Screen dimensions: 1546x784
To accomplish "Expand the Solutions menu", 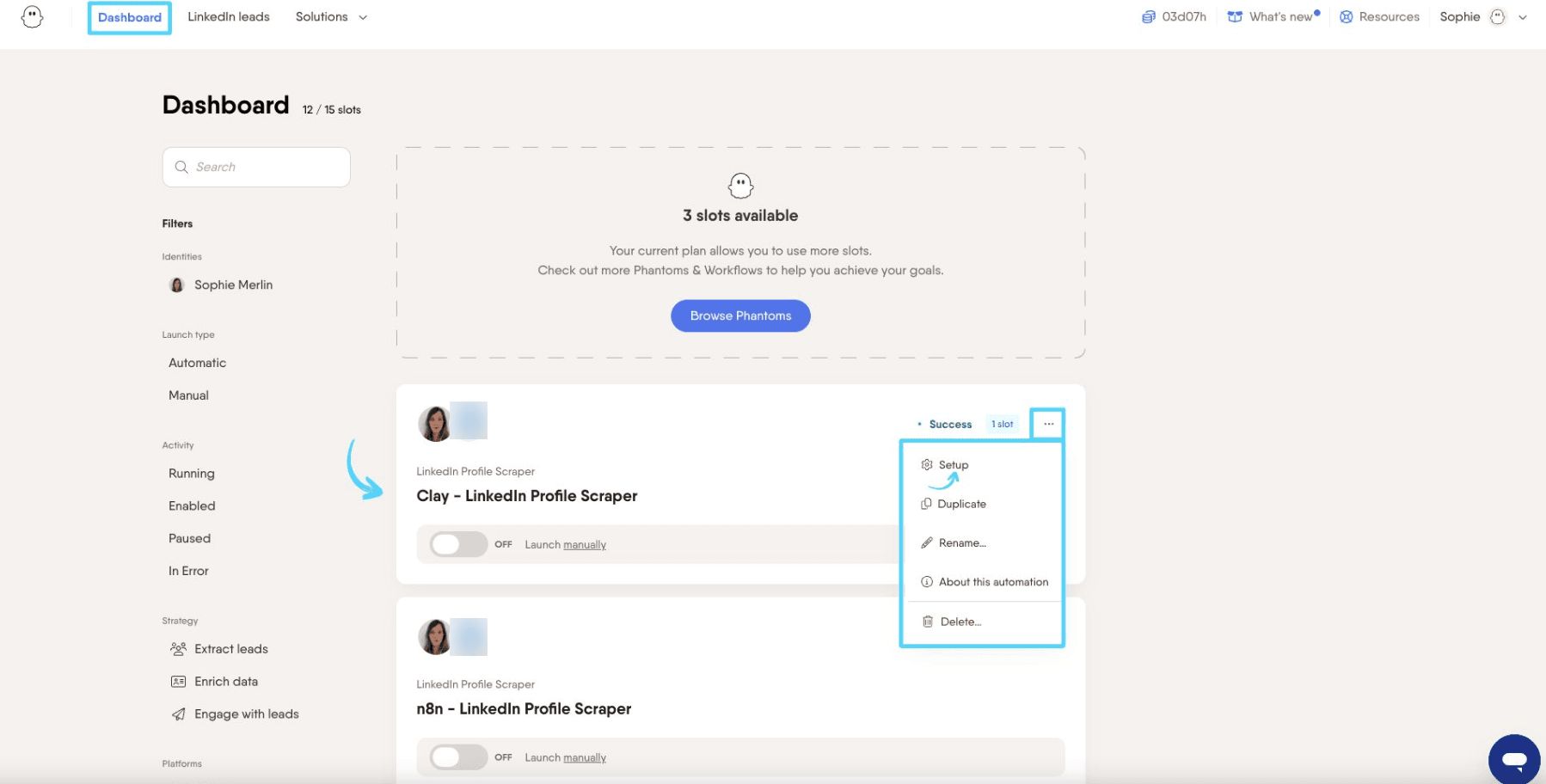I will (x=331, y=17).
